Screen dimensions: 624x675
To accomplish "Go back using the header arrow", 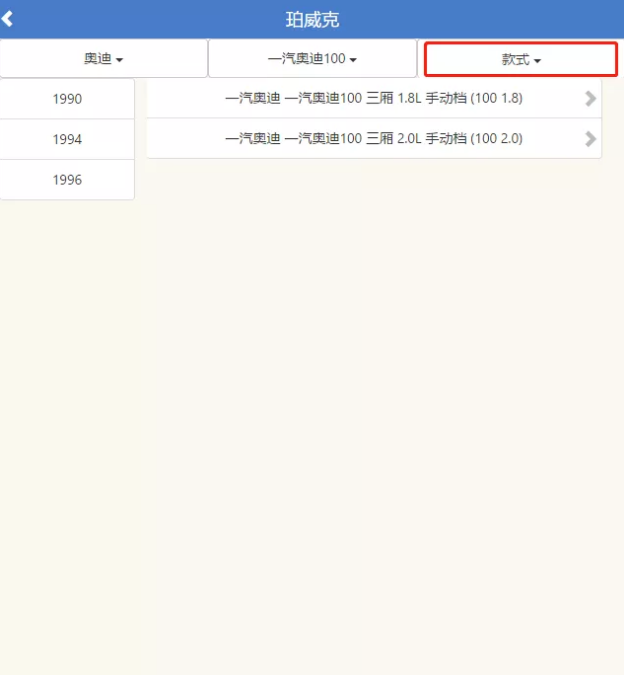I will pos(7,19).
